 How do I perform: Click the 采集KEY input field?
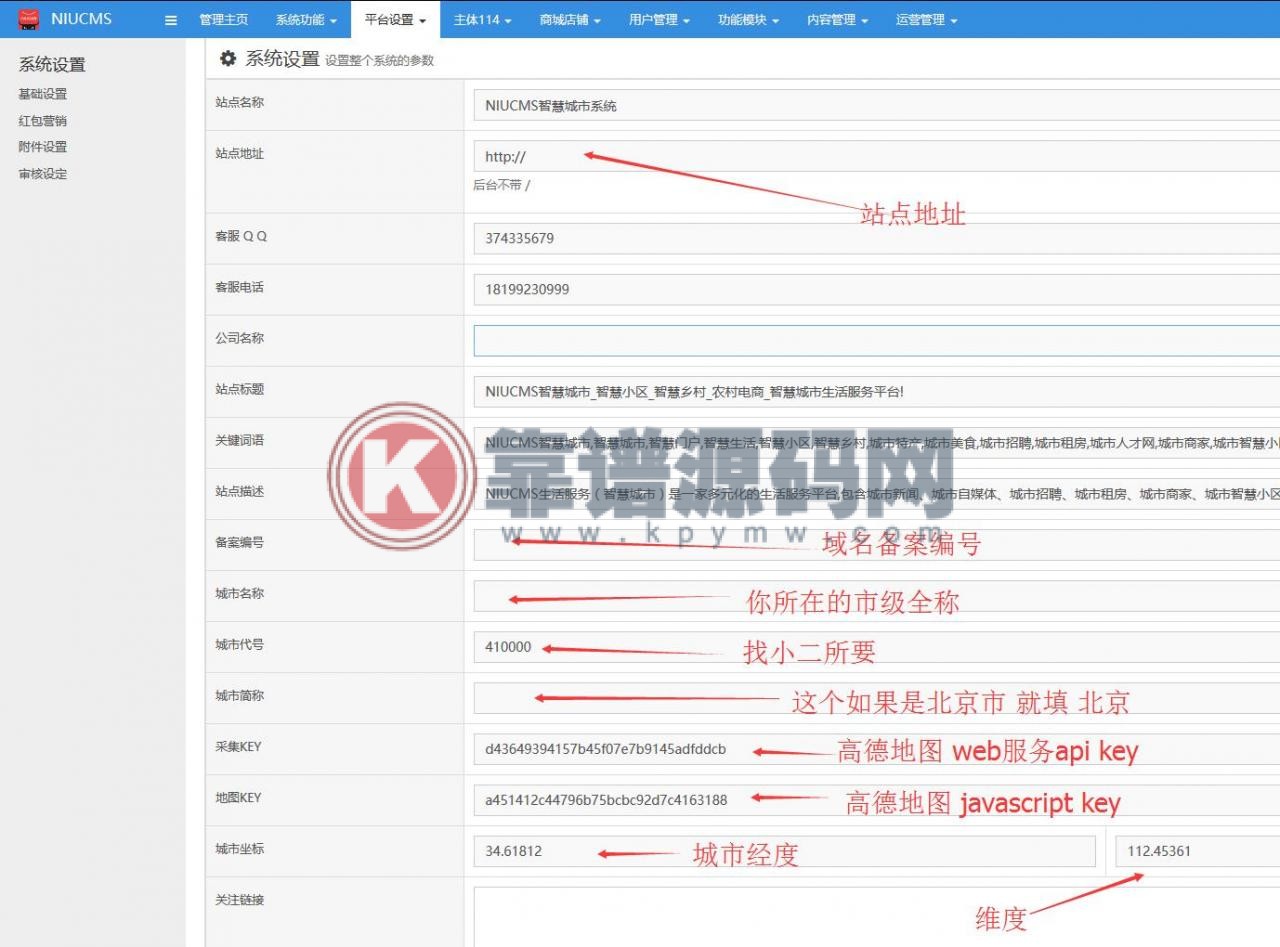pyautogui.click(x=877, y=749)
